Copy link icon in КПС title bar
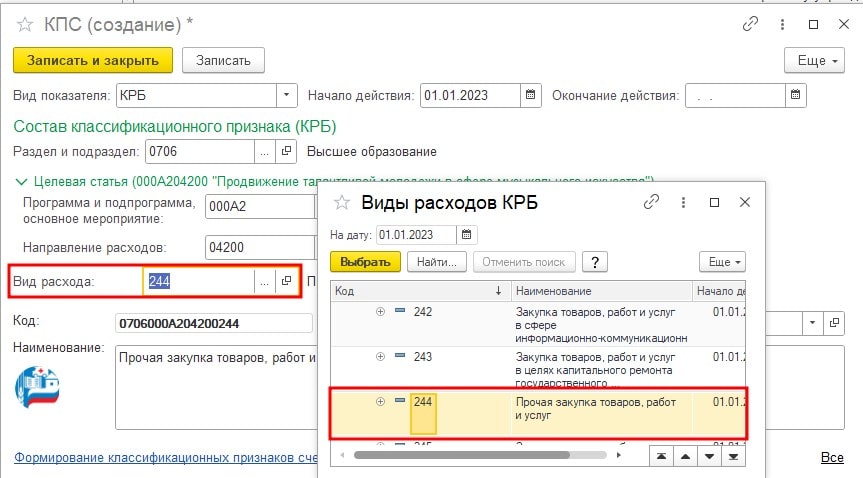 tap(750, 24)
